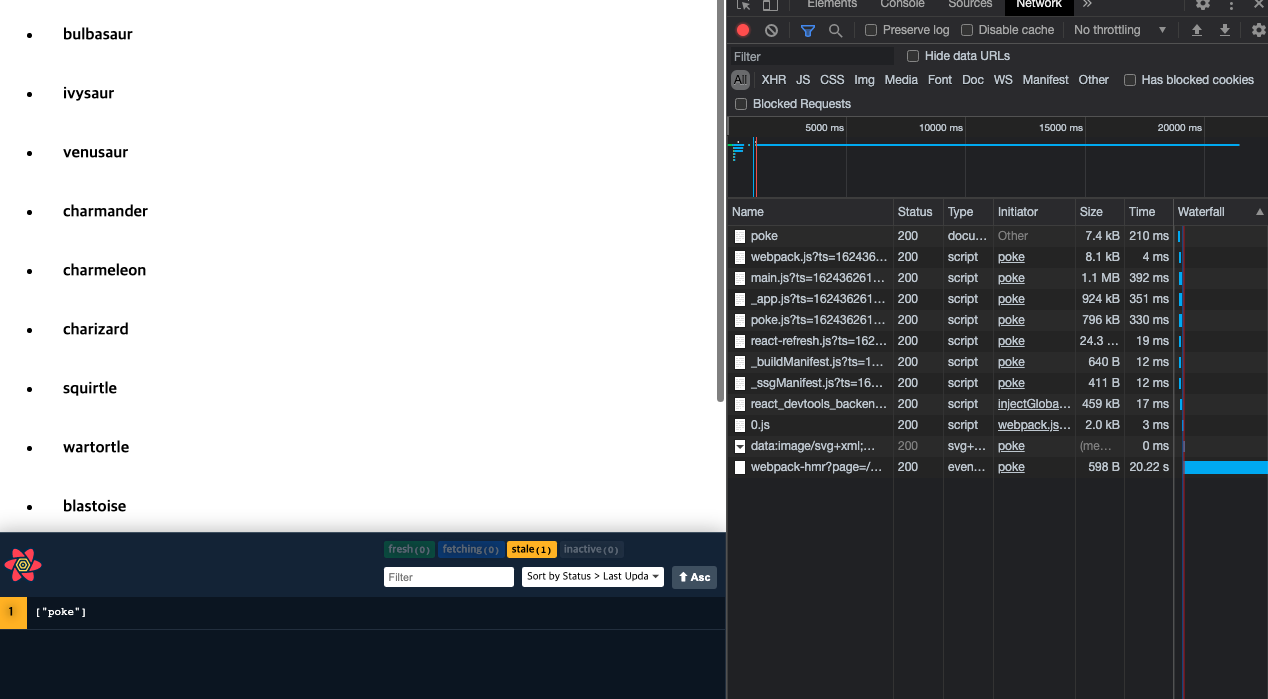The image size is (1268, 699).
Task: Filter requests by Media
Action: point(901,80)
